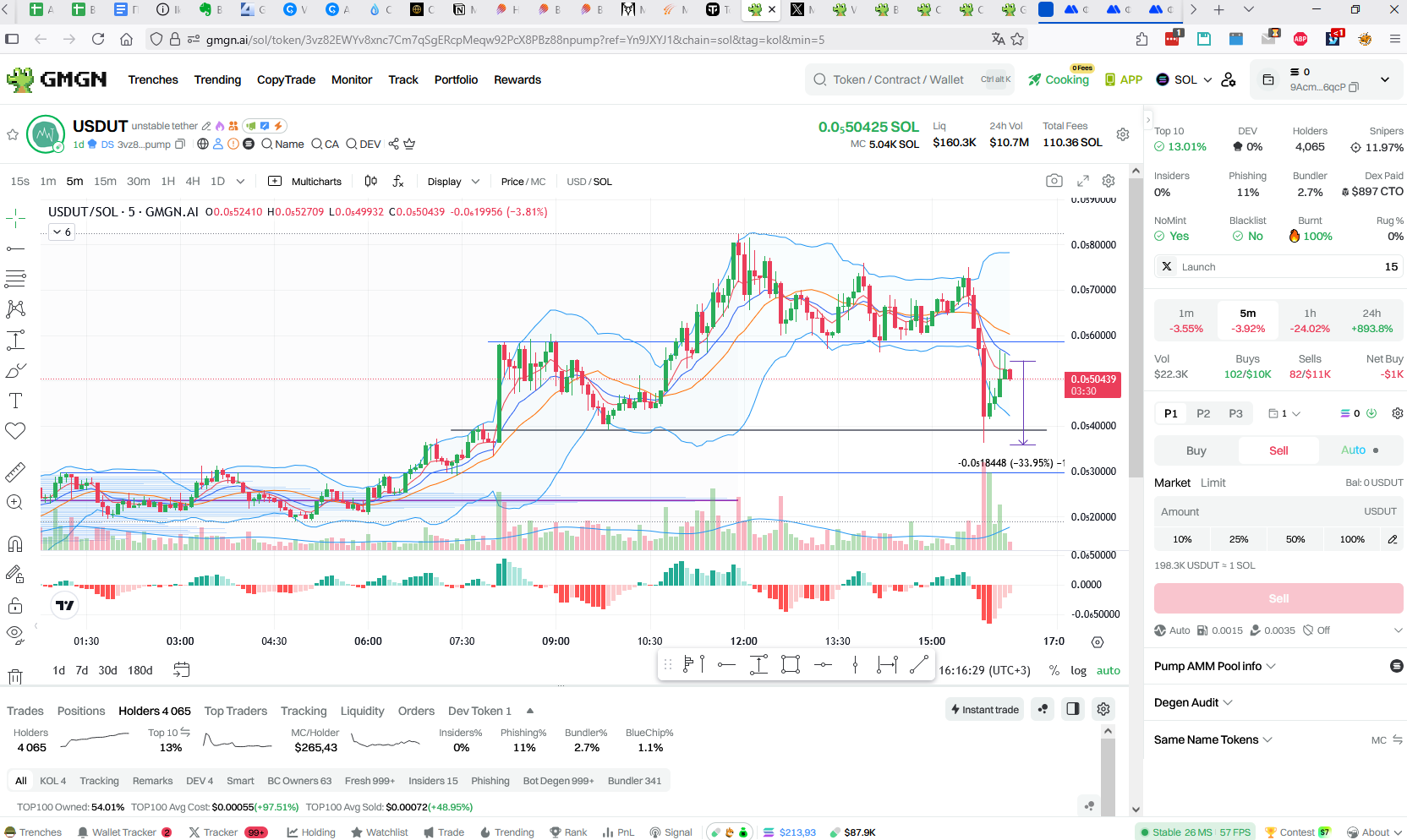
Task: Delete drawings with the trash icon
Action: (x=15, y=676)
